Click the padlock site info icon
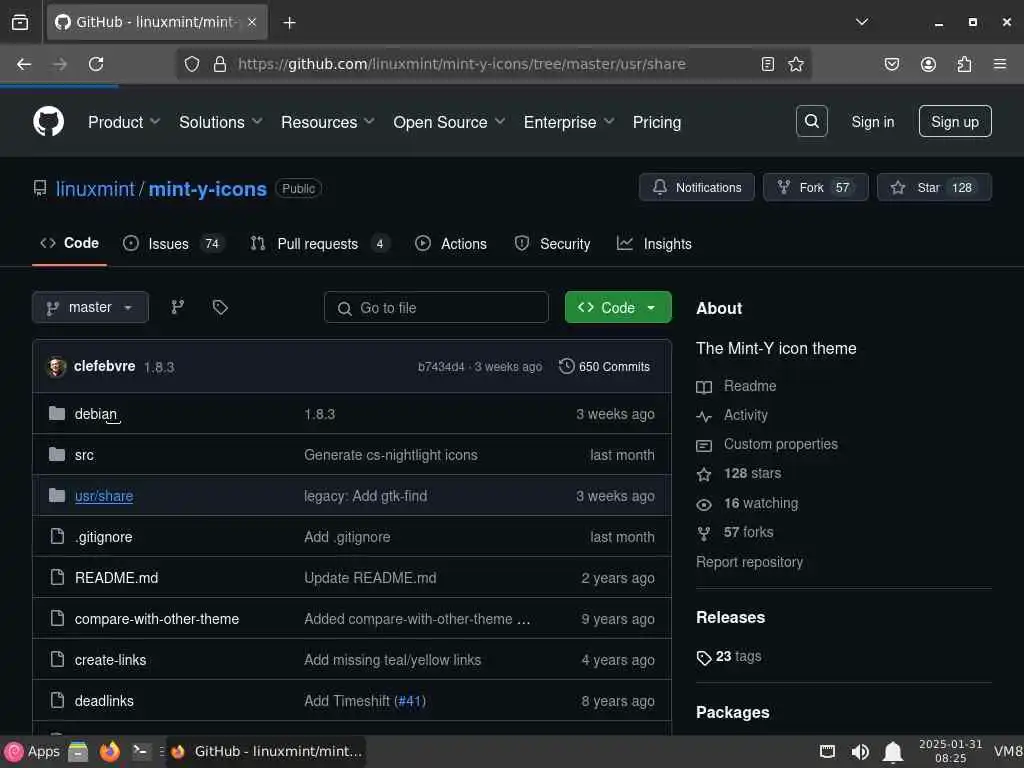 tap(220, 64)
